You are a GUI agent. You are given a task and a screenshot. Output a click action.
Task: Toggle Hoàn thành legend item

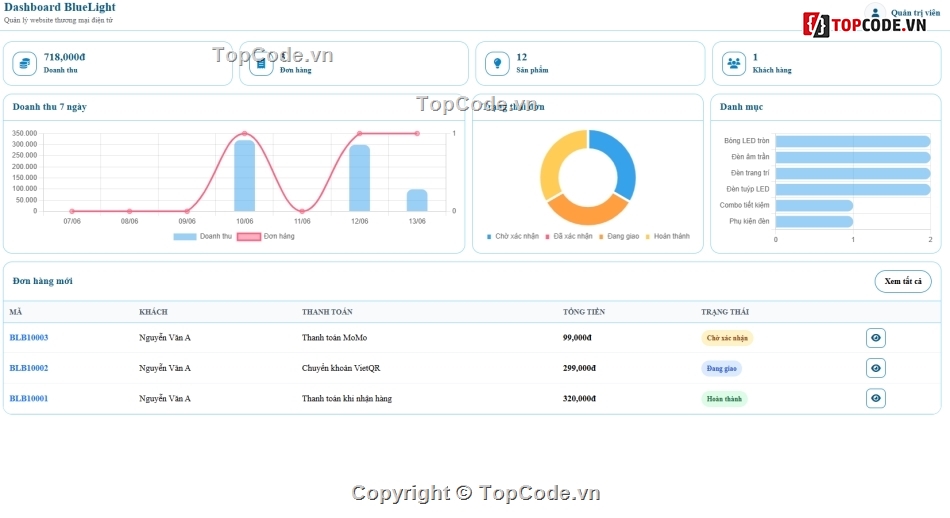[x=667, y=236]
